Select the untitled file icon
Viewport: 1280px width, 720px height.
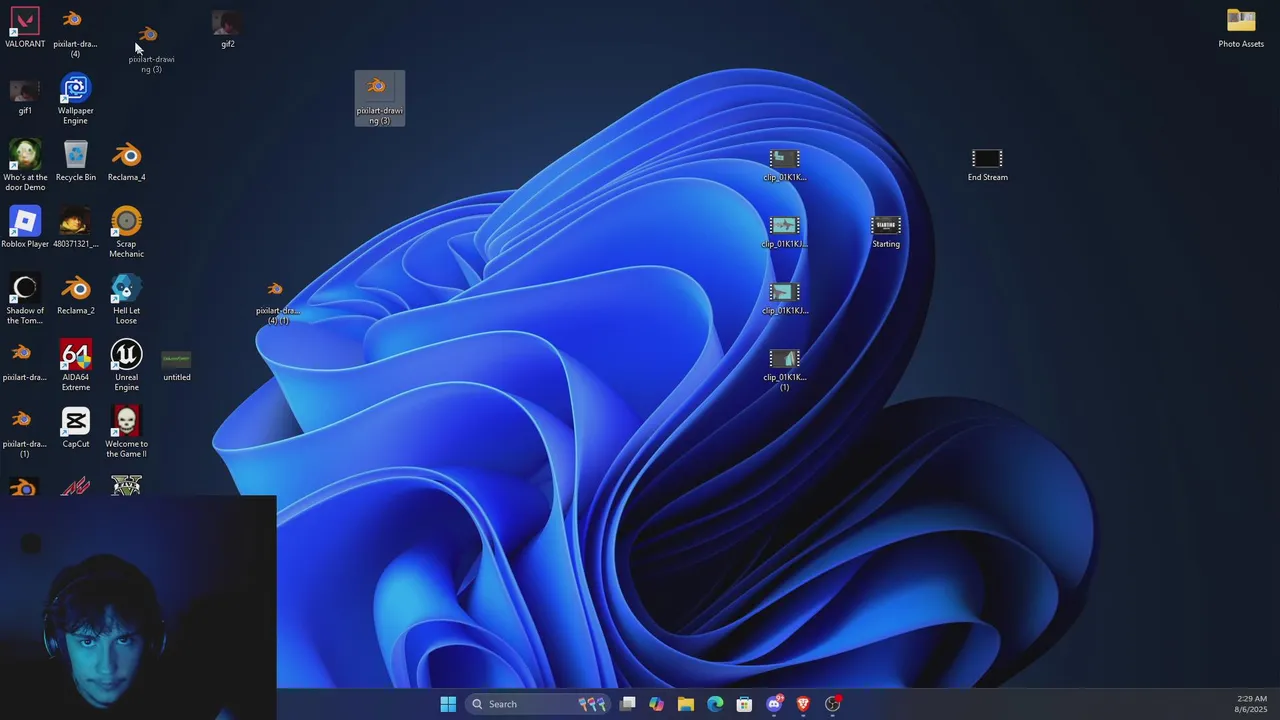tap(176, 364)
